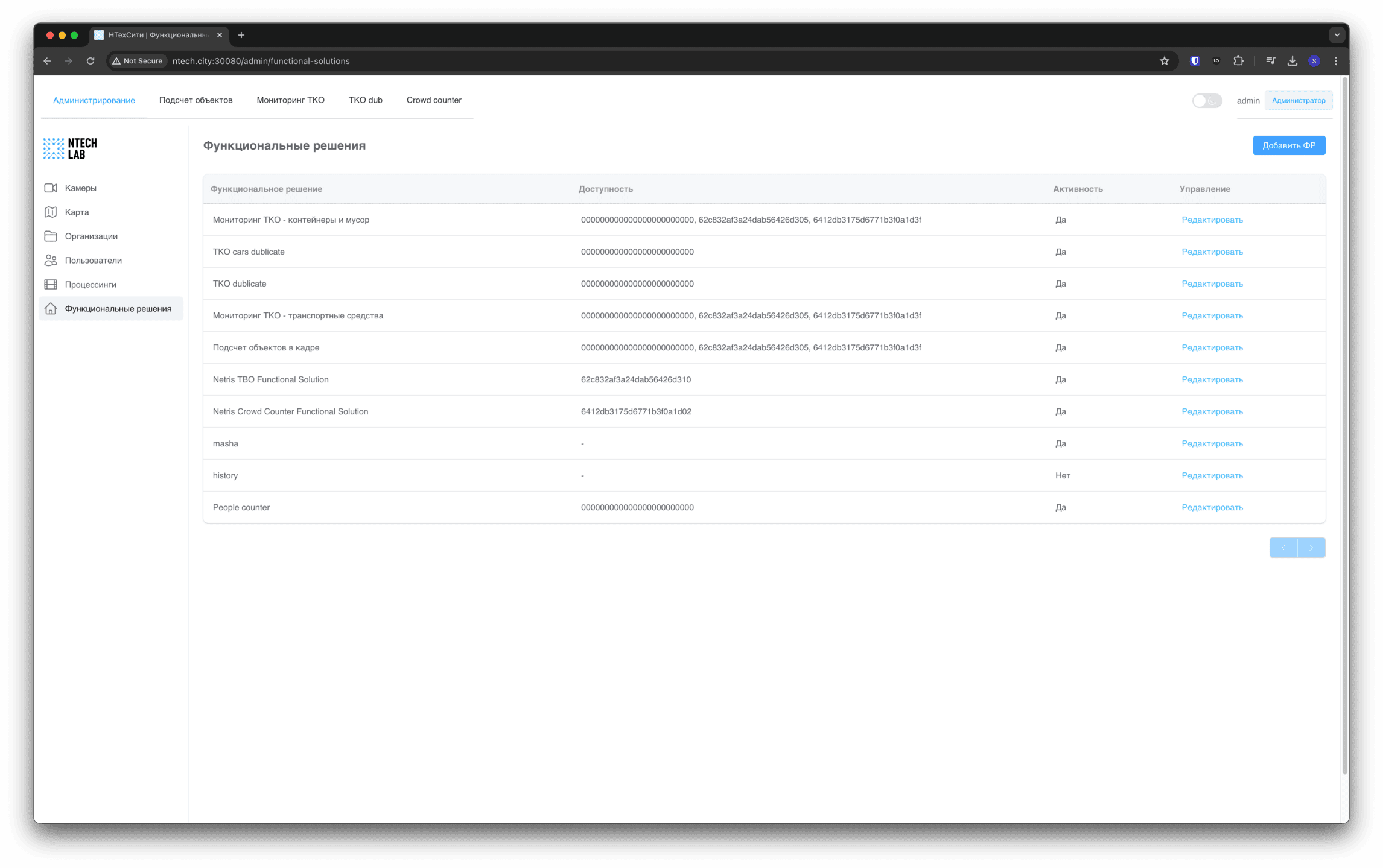Click Добавить ФР button
Viewport: 1383px width, 868px height.
pos(1288,145)
